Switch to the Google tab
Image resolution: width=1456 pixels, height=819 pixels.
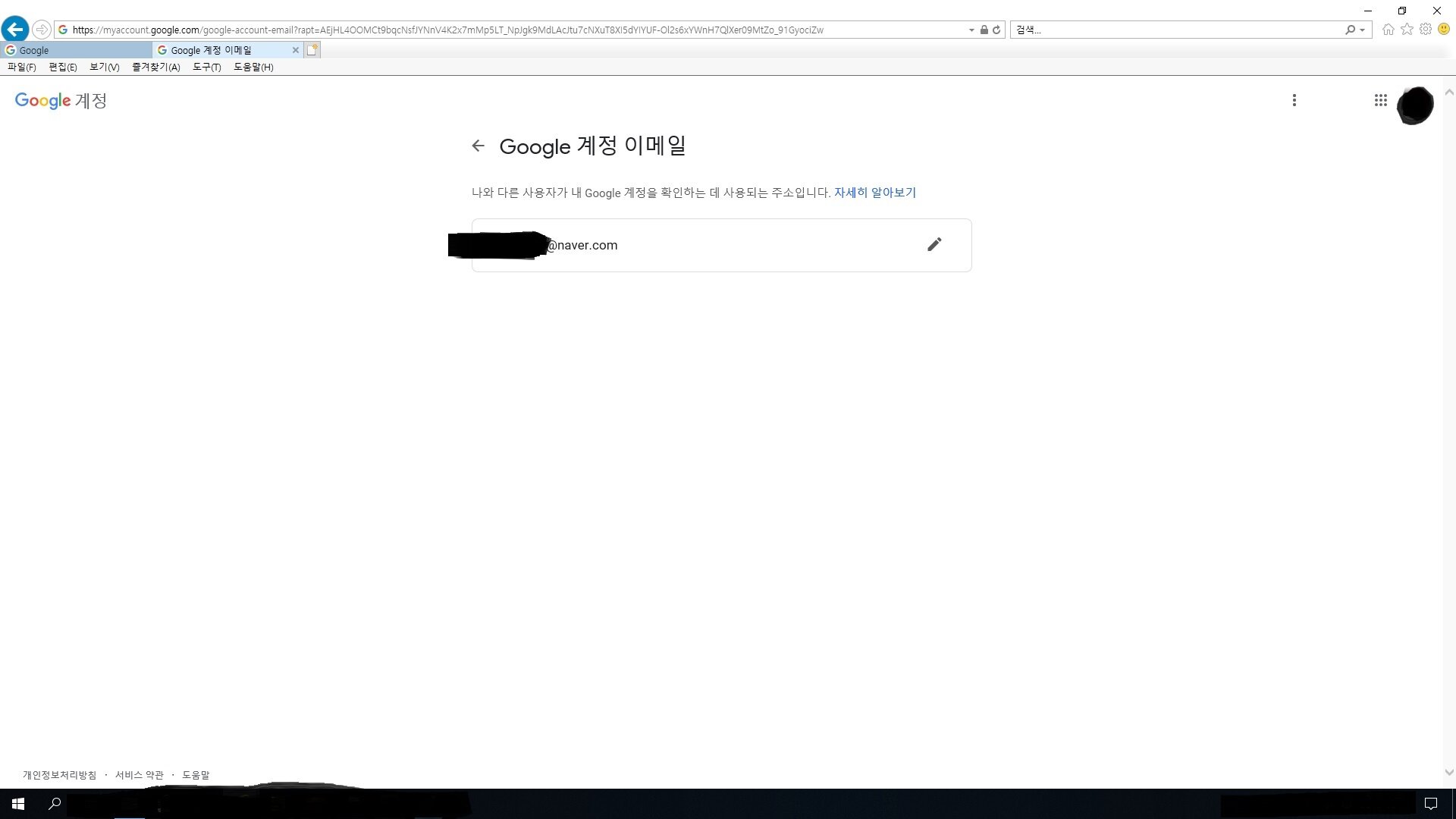[x=76, y=50]
